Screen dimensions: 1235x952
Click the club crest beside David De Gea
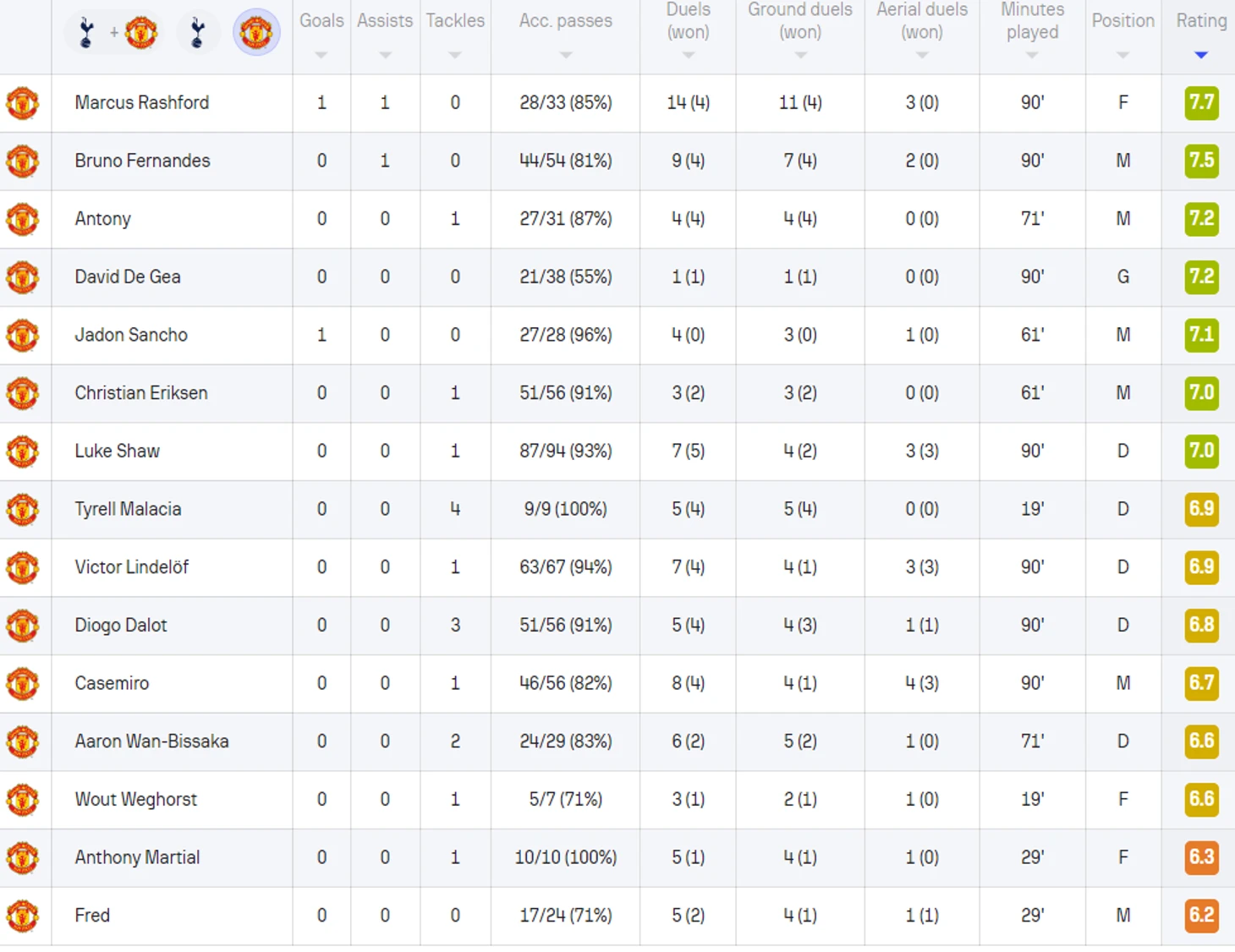(x=23, y=277)
